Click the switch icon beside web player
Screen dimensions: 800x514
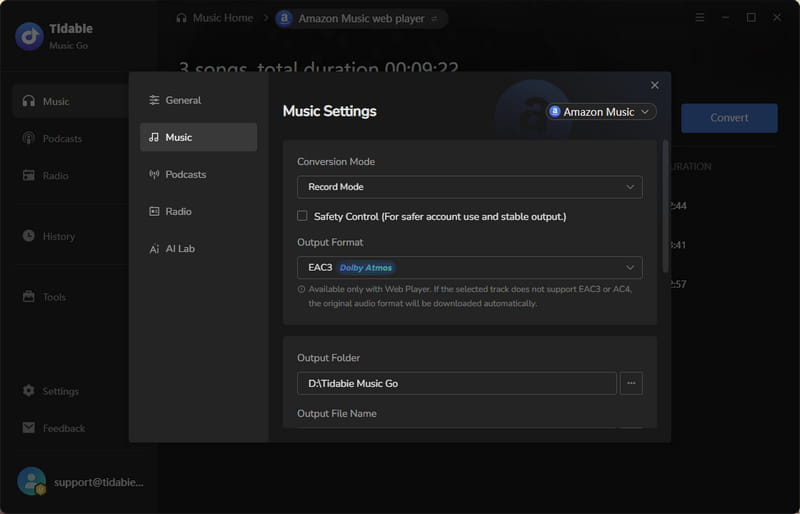pos(435,19)
